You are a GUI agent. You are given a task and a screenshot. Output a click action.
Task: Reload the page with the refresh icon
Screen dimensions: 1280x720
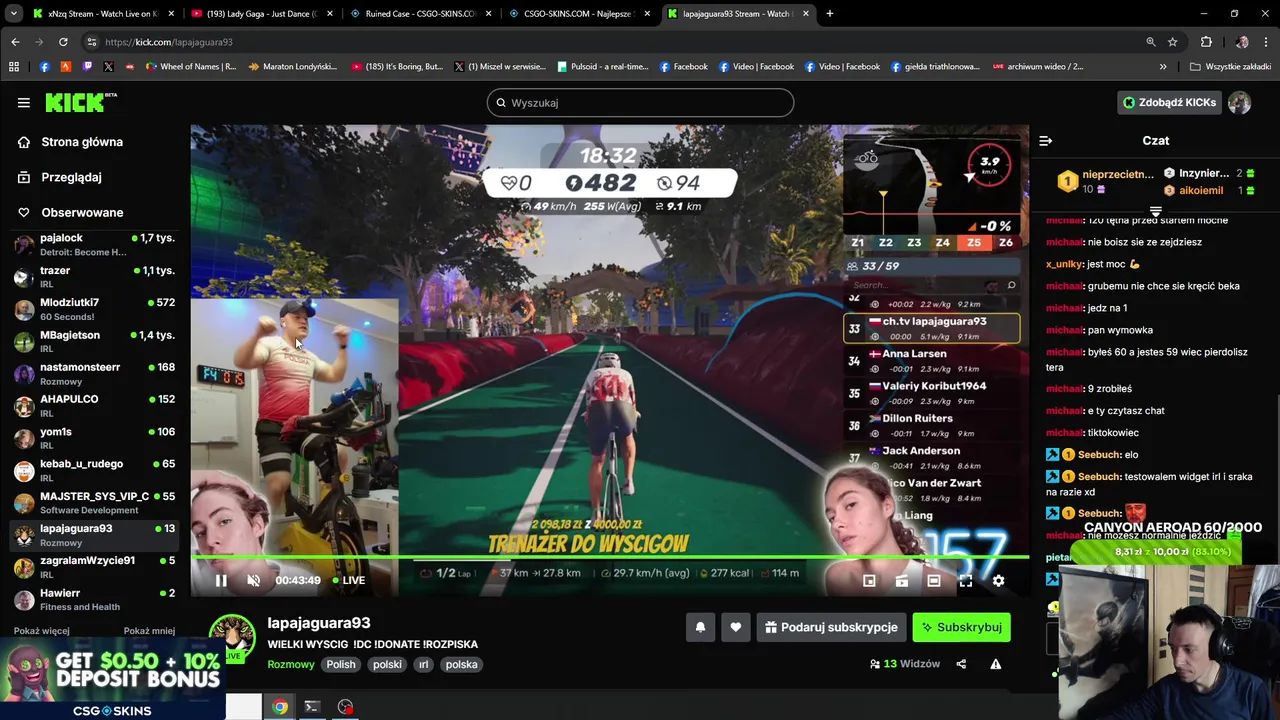(63, 42)
